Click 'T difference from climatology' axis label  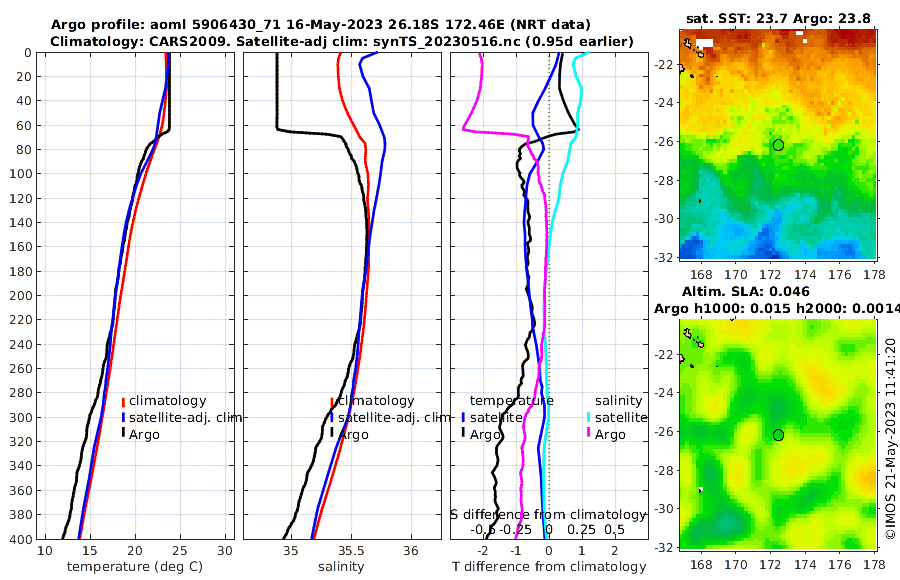coord(549,567)
